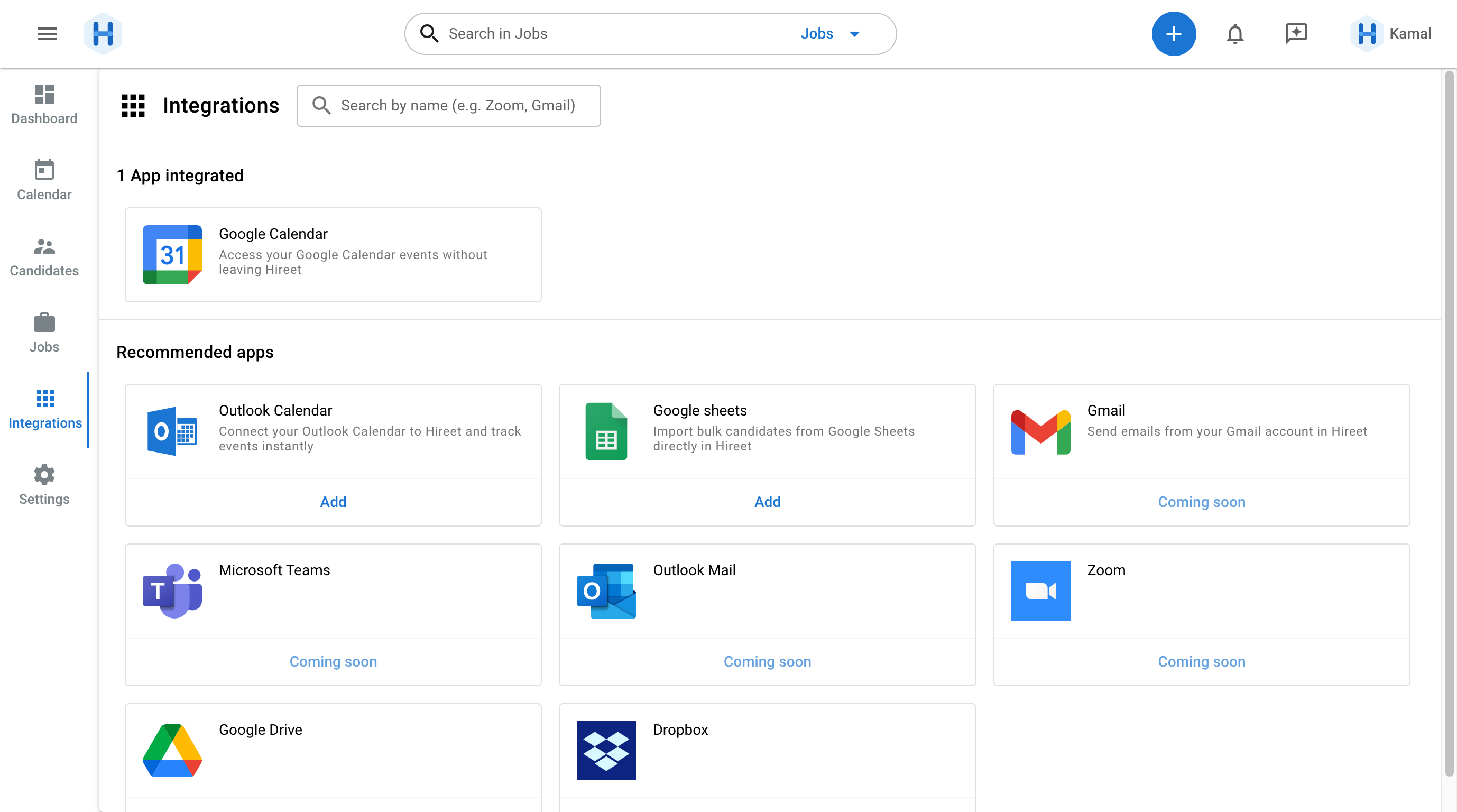
Task: Click the Google Calendar icon
Action: (172, 255)
